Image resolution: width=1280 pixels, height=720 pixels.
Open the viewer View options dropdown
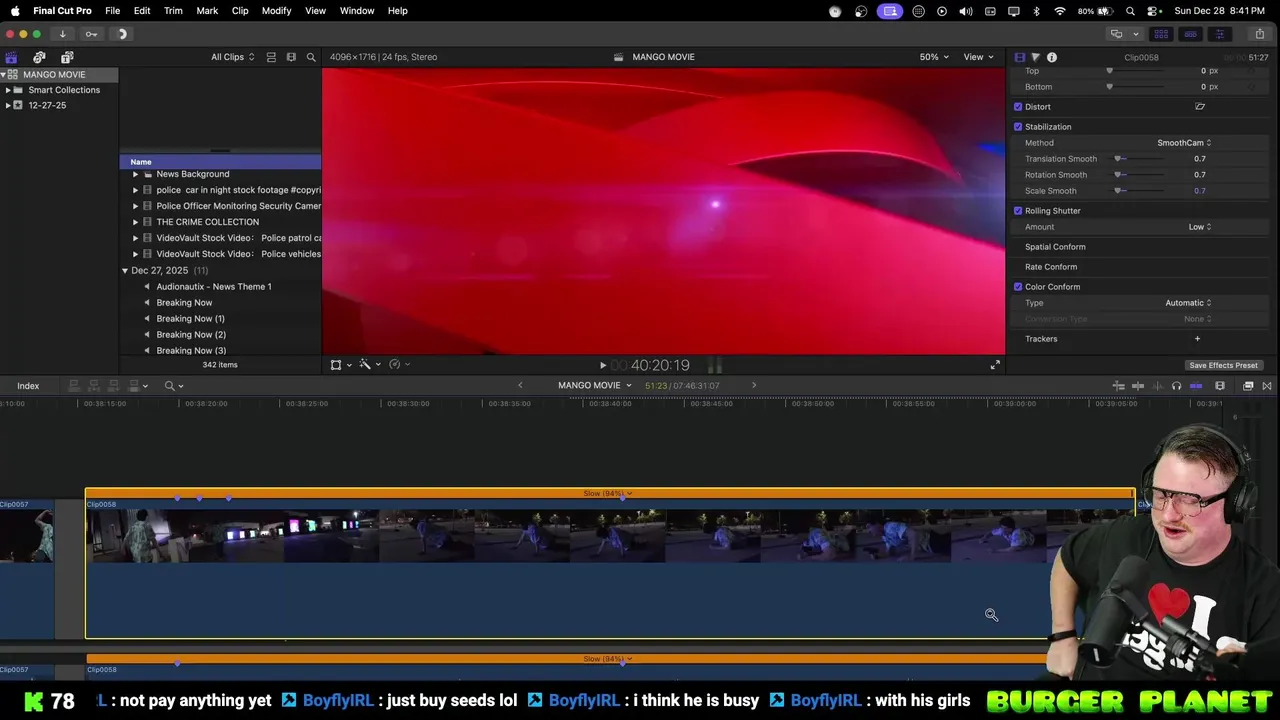coord(978,57)
